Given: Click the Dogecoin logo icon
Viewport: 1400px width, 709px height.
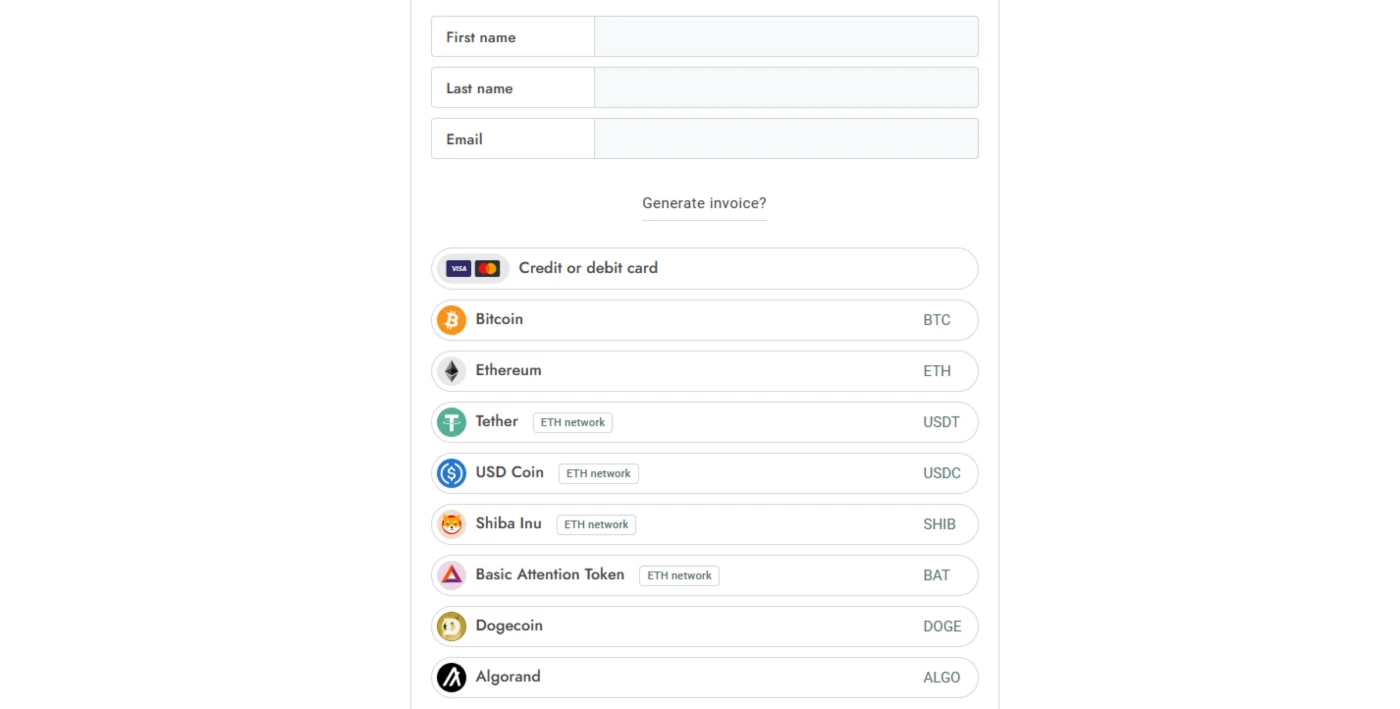Looking at the screenshot, I should 452,626.
